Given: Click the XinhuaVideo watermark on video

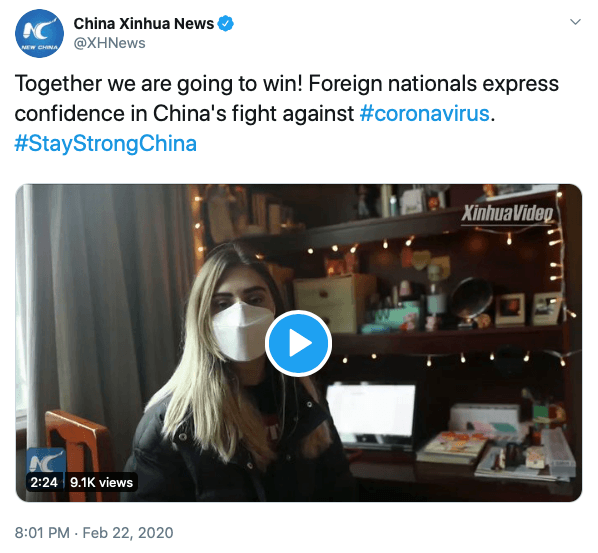Looking at the screenshot, I should click(507, 214).
